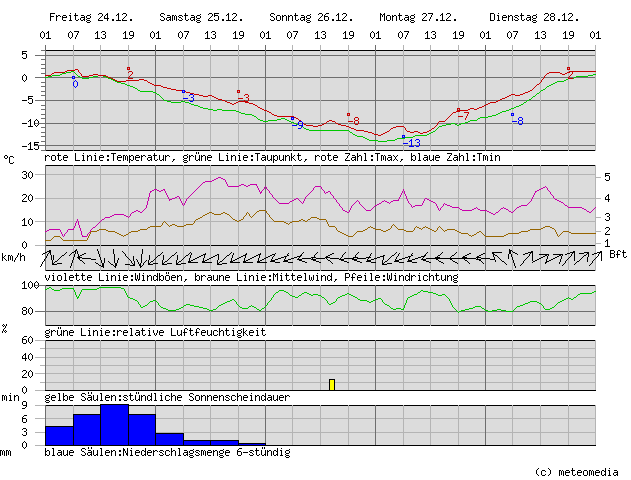Click the 'Freitag 24.12.' day heading
631x480 pixels.
click(x=91, y=17)
